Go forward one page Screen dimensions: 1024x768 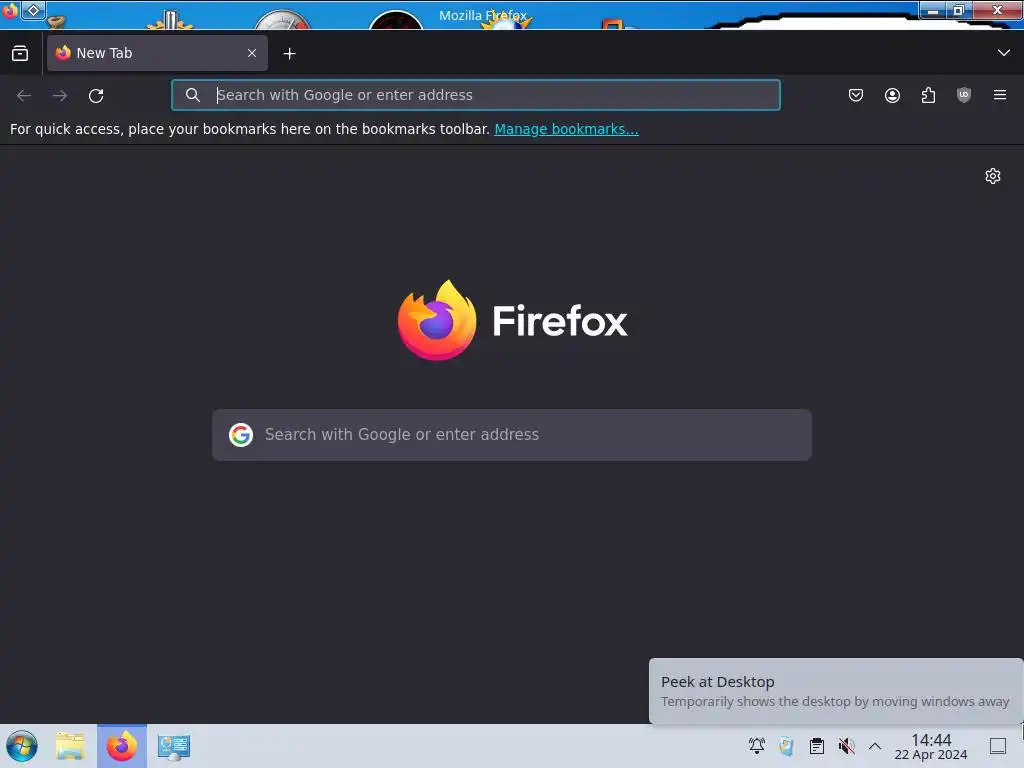coord(60,95)
